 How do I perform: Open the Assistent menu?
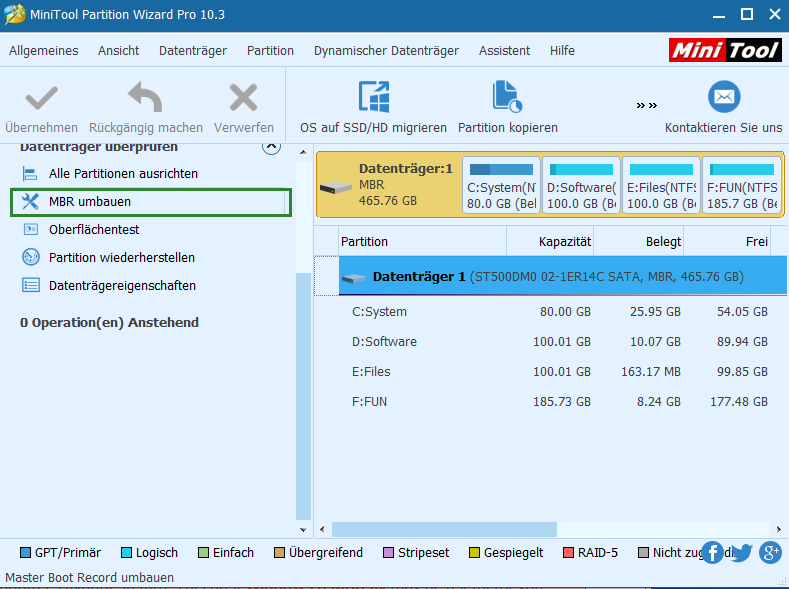504,51
